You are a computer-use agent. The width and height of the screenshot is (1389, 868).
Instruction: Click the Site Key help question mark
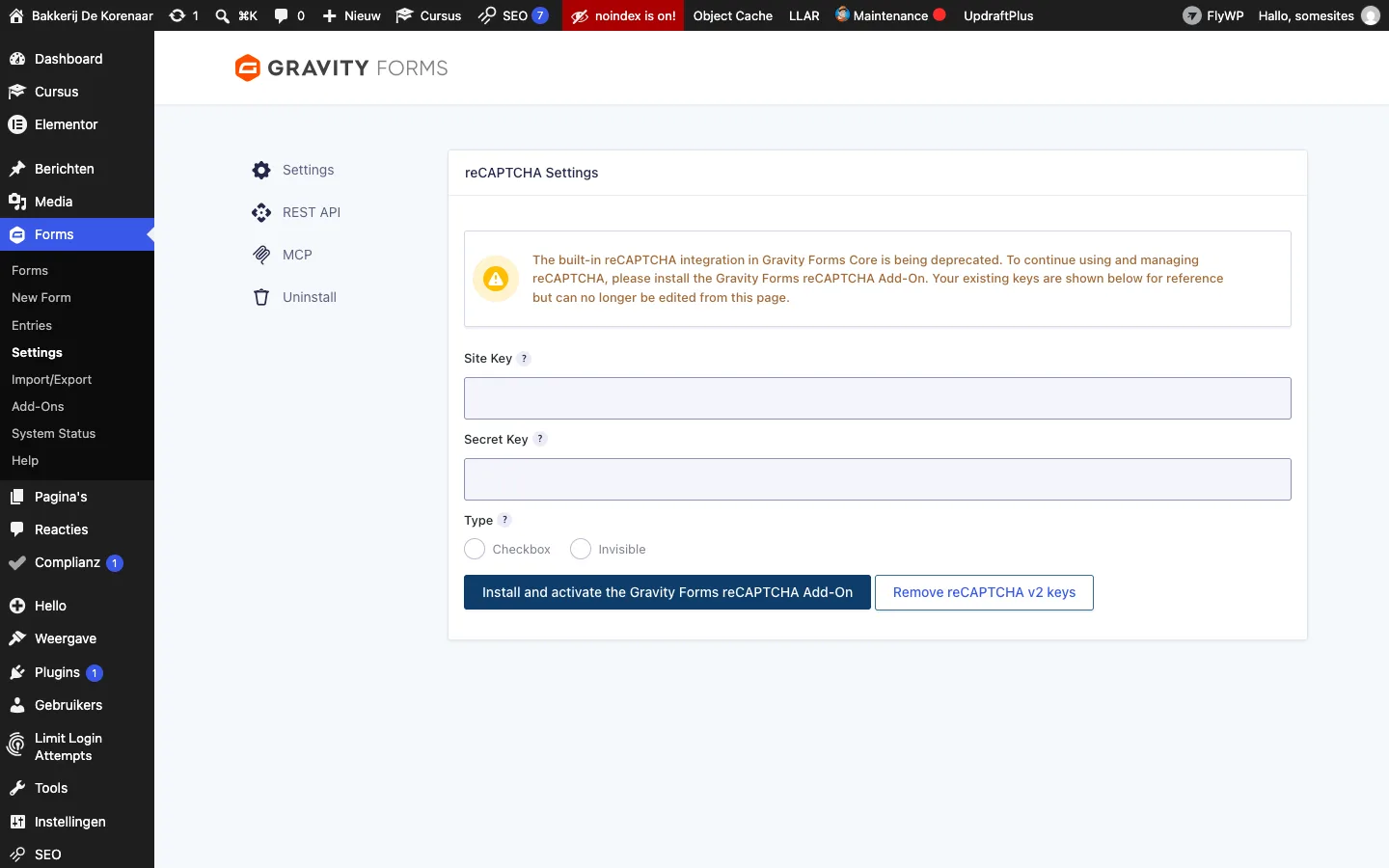tap(525, 359)
